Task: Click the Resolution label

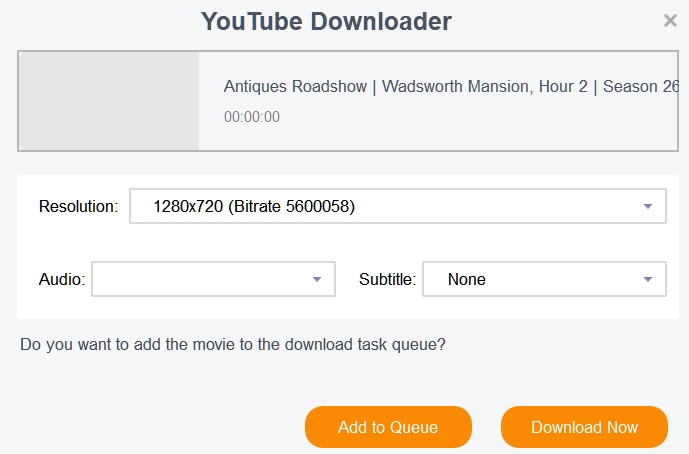Action: click(x=79, y=206)
